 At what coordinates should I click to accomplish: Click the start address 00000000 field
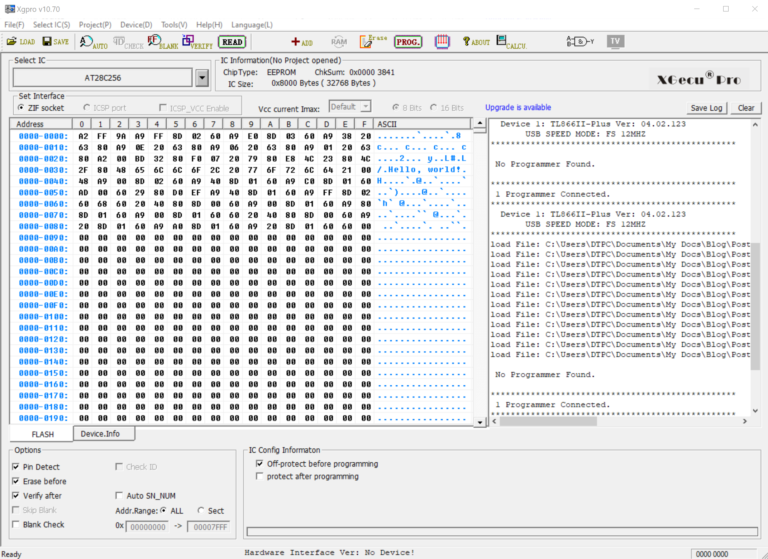147,527
